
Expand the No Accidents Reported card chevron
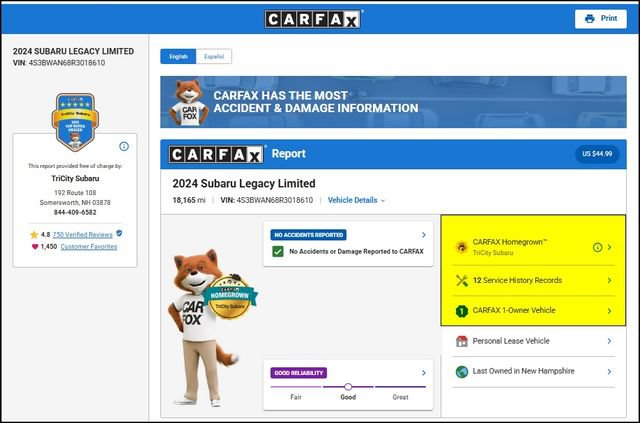pos(424,235)
